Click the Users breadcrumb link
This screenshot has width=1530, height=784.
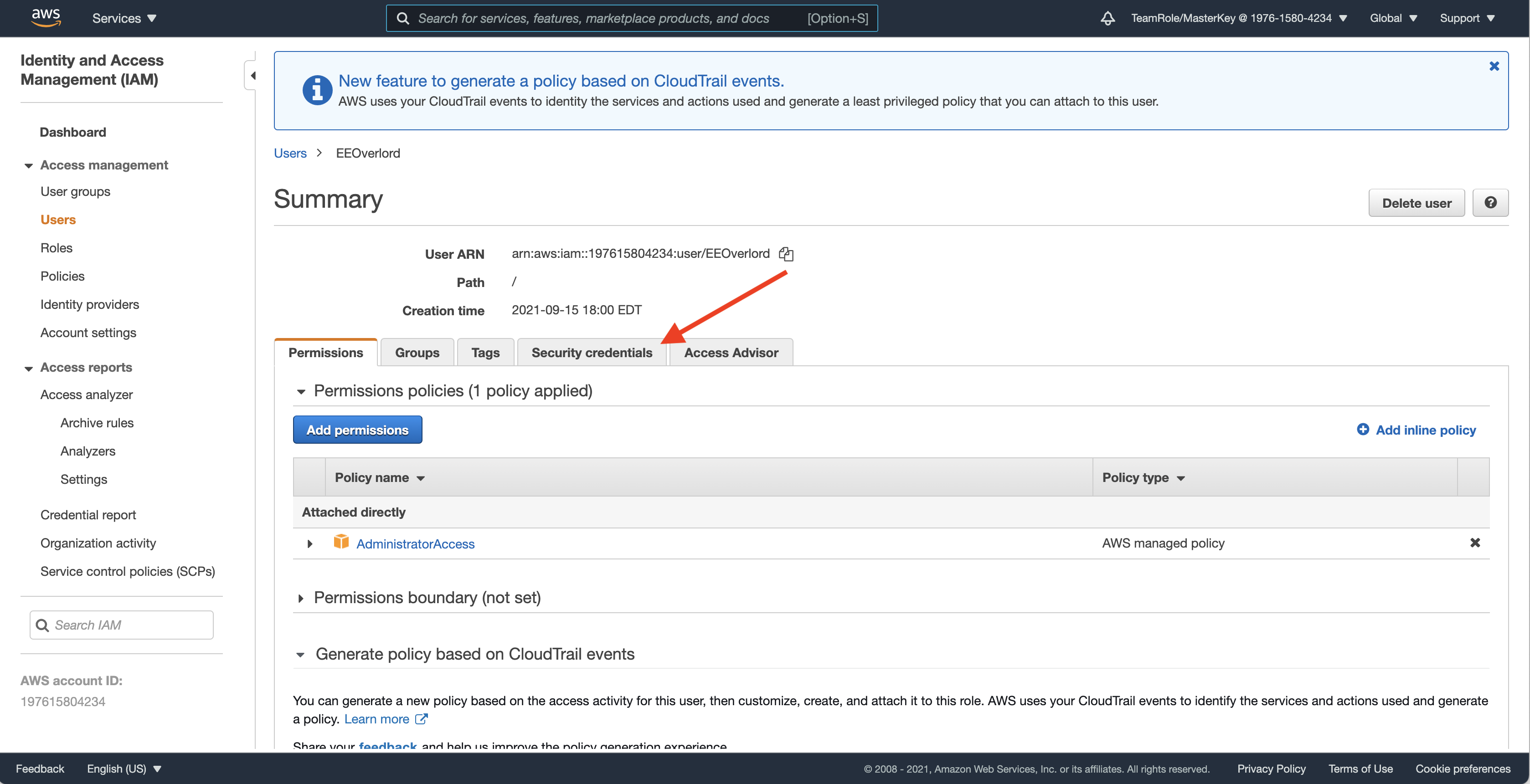[x=290, y=153]
